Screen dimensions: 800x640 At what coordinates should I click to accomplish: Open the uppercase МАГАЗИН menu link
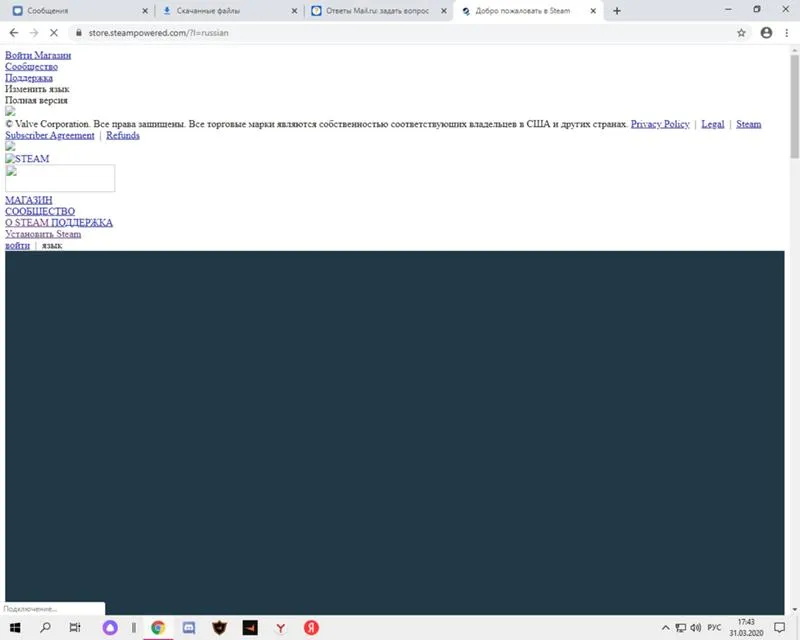pos(29,200)
